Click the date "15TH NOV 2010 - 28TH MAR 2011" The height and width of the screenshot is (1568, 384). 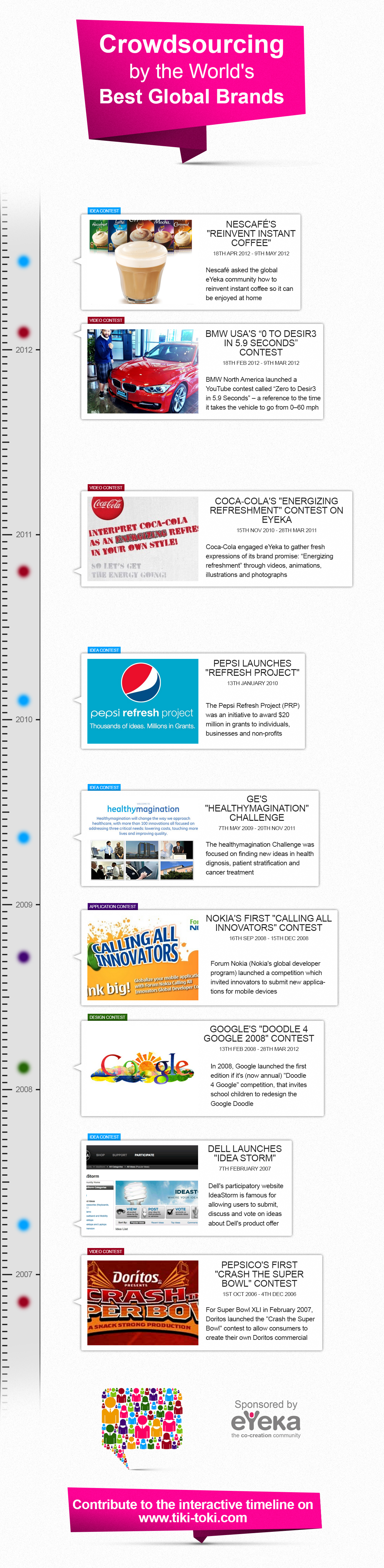tap(276, 530)
